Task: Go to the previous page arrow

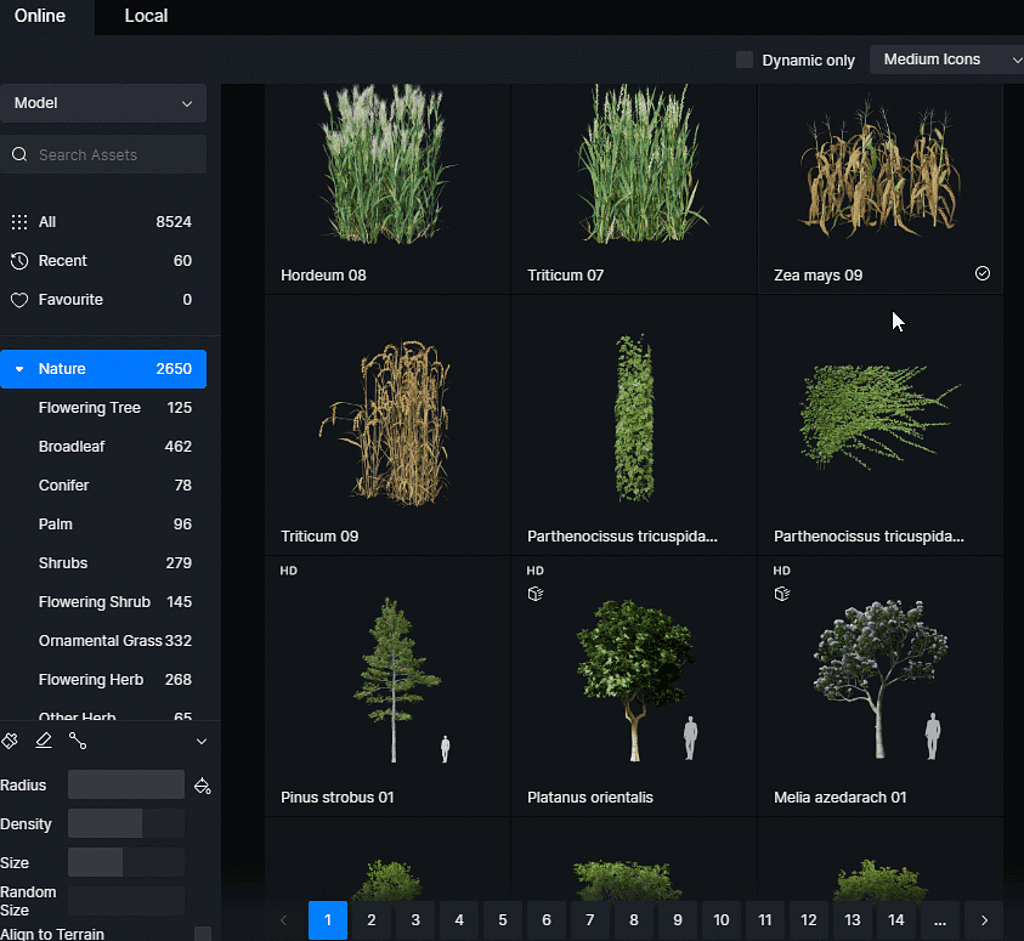Action: 283,920
